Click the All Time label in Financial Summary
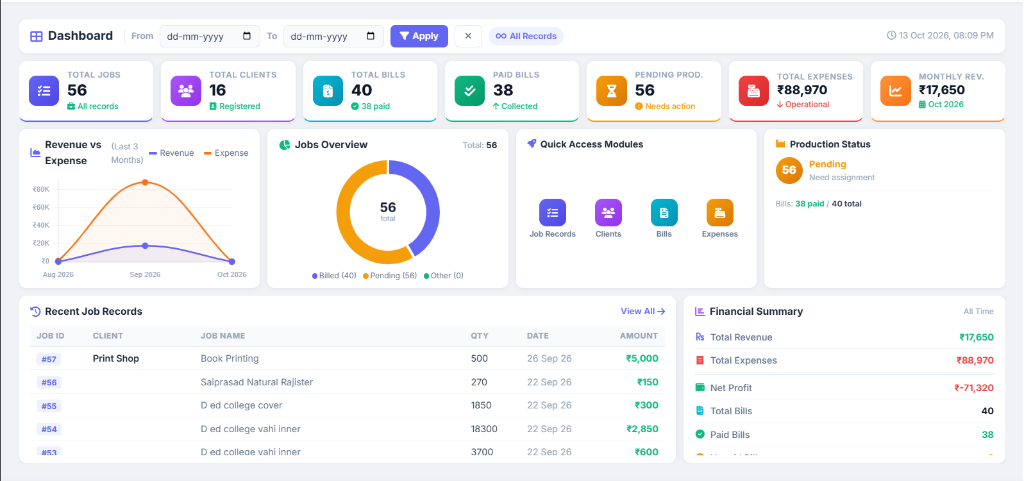Screen dimensions: 1024x481 click(978, 311)
